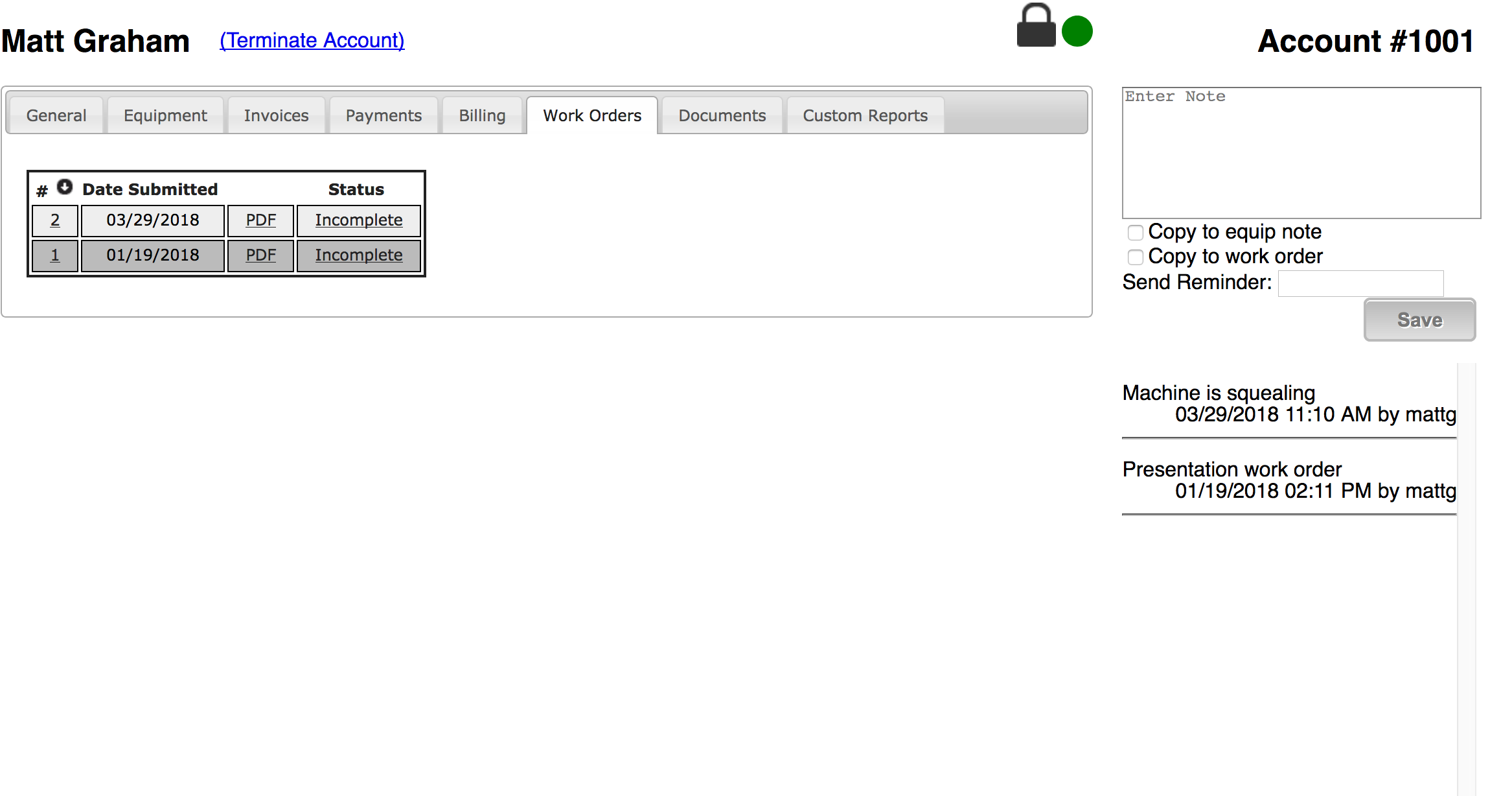Screen dimensions: 1512x796
Task: Click the padlock account lock icon
Action: pyautogui.click(x=1036, y=25)
